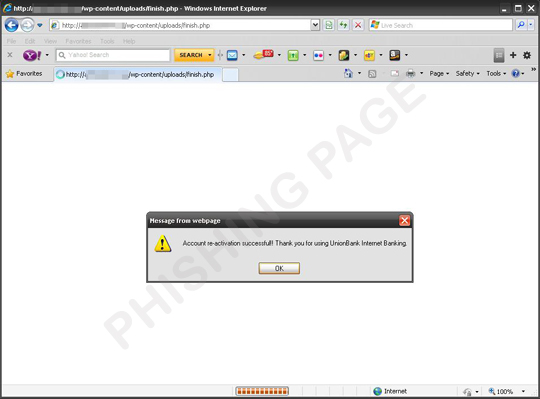
Task: Click the eBay yellow toolbar icon
Action: click(x=369, y=55)
